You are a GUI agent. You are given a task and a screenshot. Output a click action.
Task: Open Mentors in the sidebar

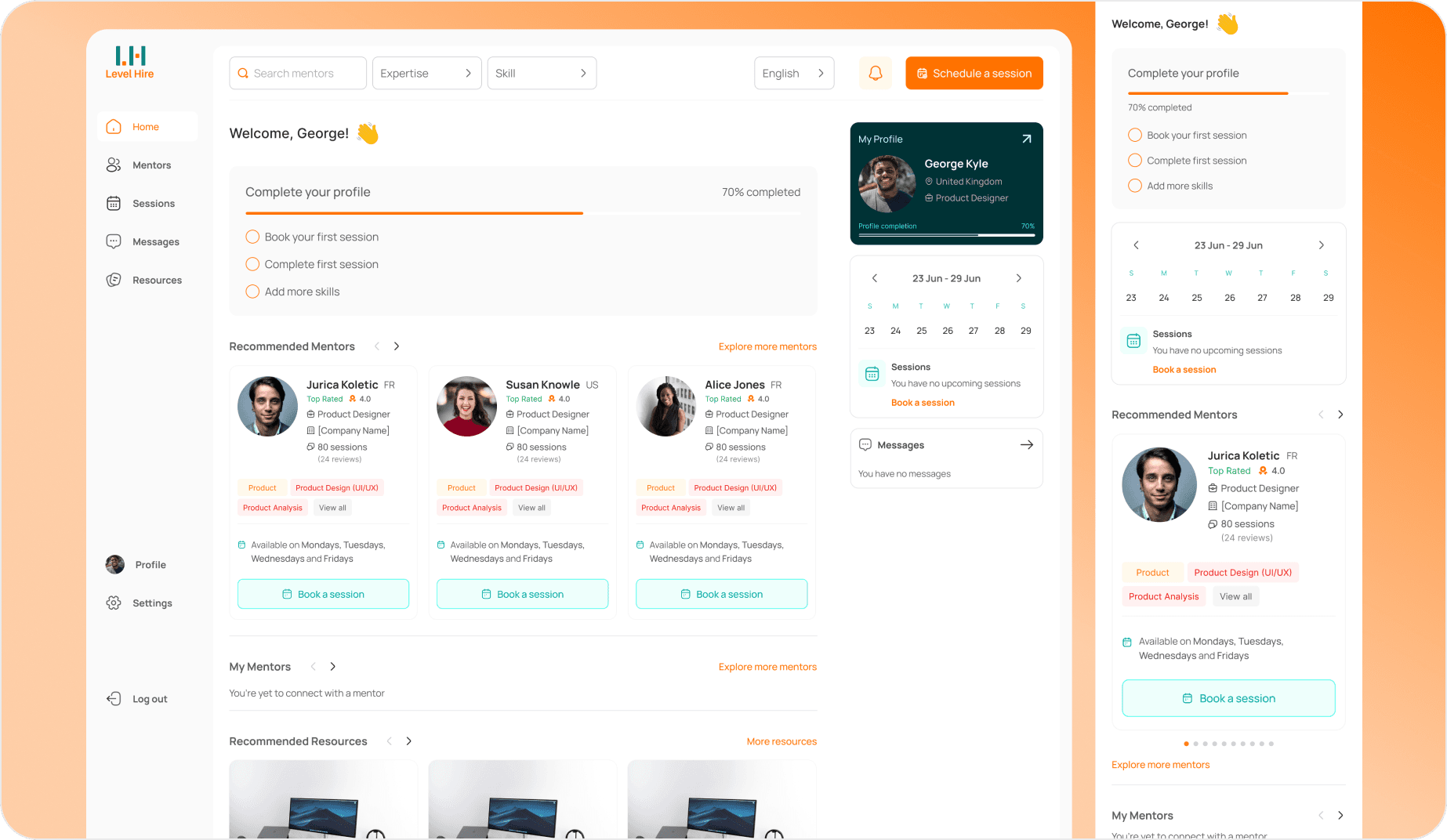147,165
